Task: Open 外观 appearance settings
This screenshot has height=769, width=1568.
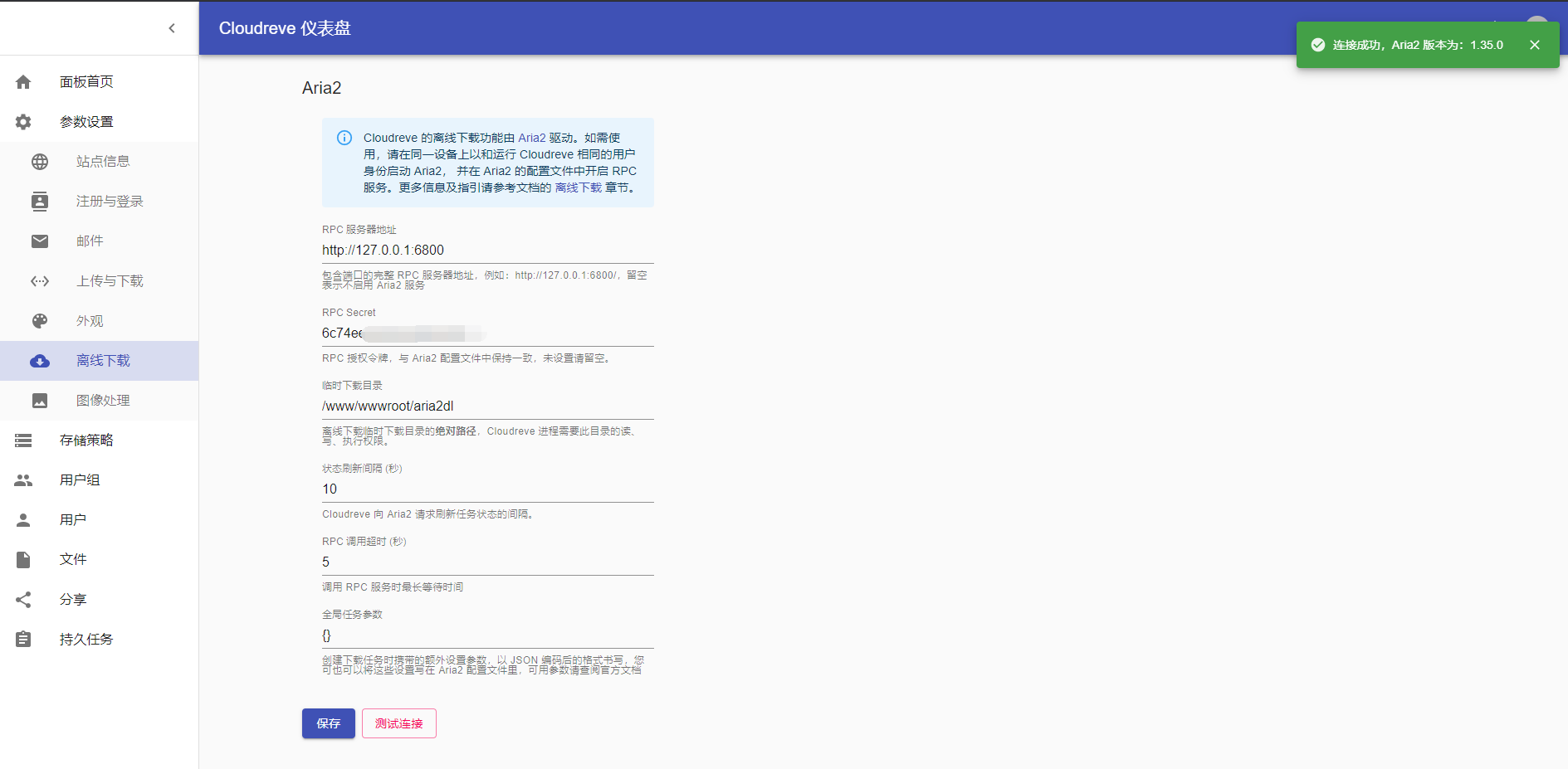Action: [100, 321]
